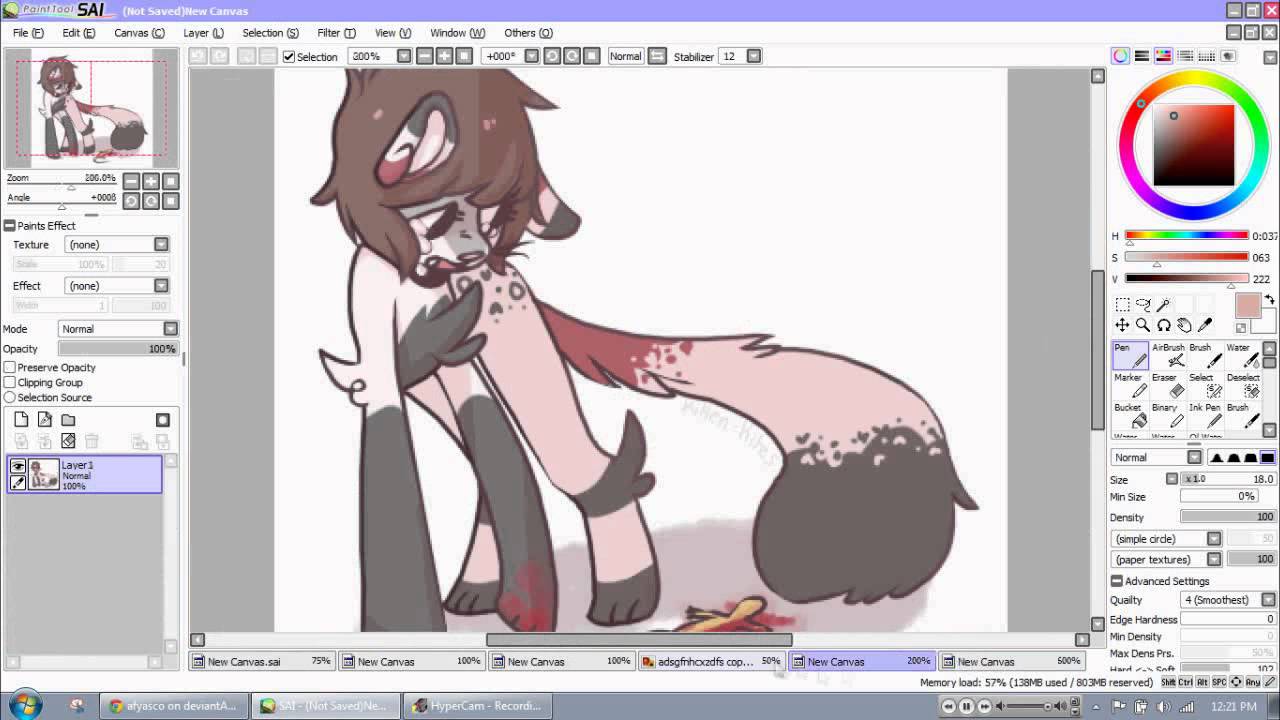Adjust layer Opacity slider
This screenshot has width=1280, height=720.
click(x=118, y=349)
